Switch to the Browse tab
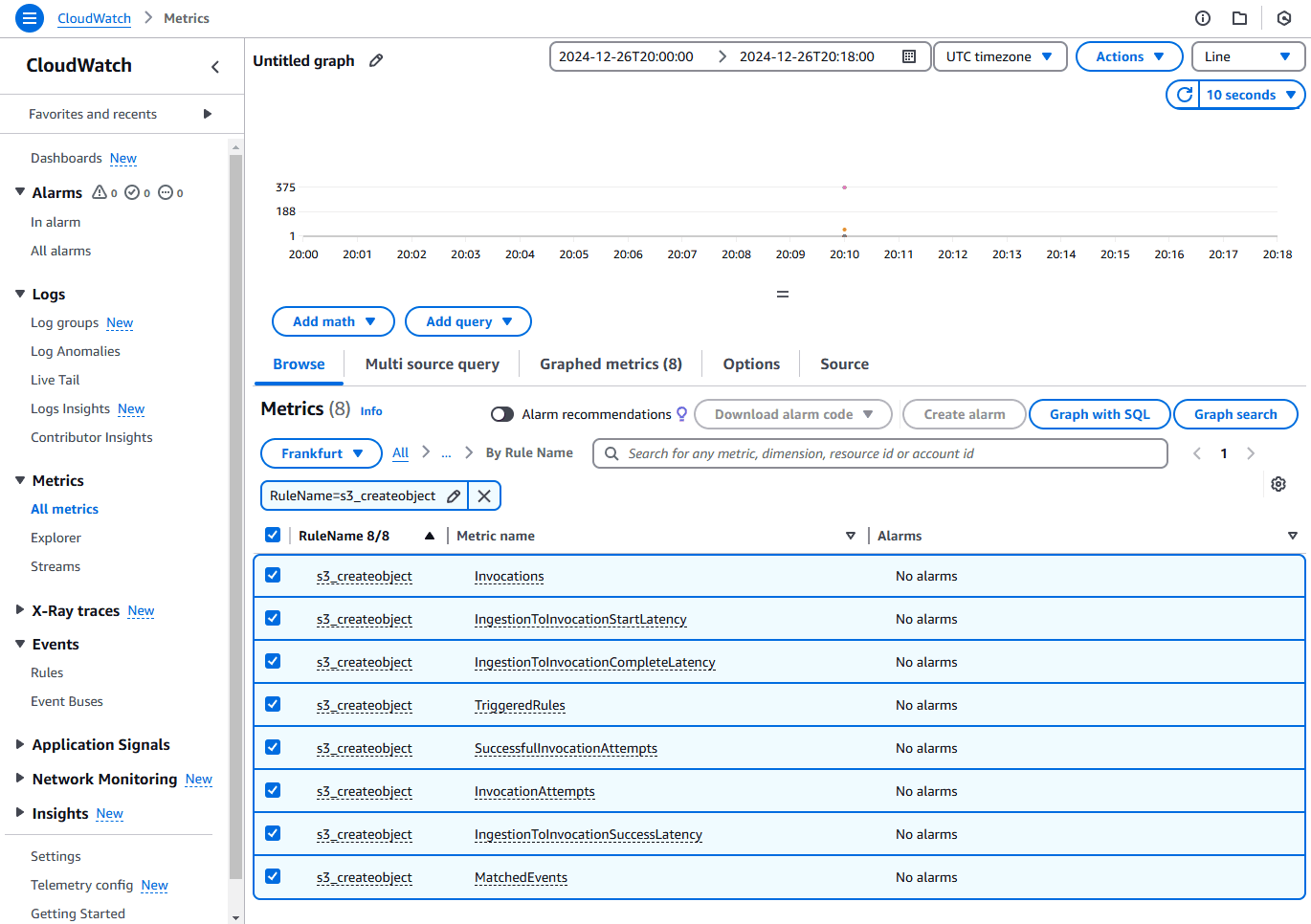This screenshot has width=1311, height=924. 299,364
